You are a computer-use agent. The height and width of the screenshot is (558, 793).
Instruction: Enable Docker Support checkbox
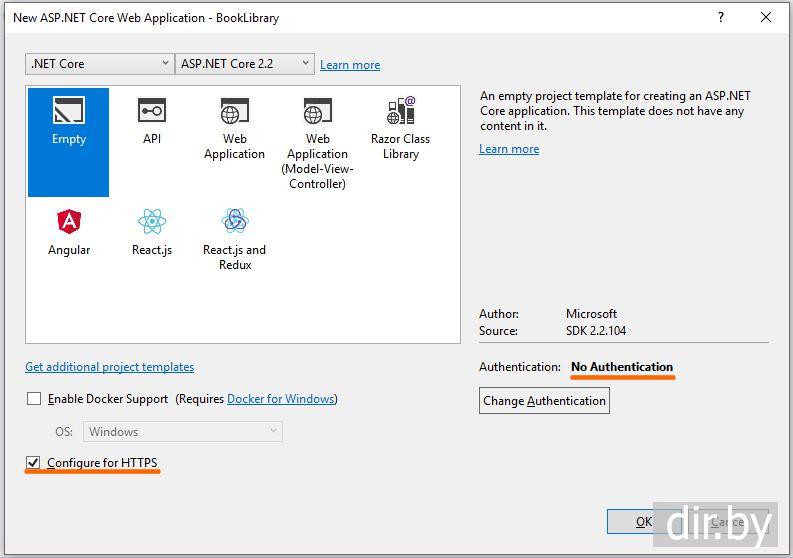click(34, 399)
